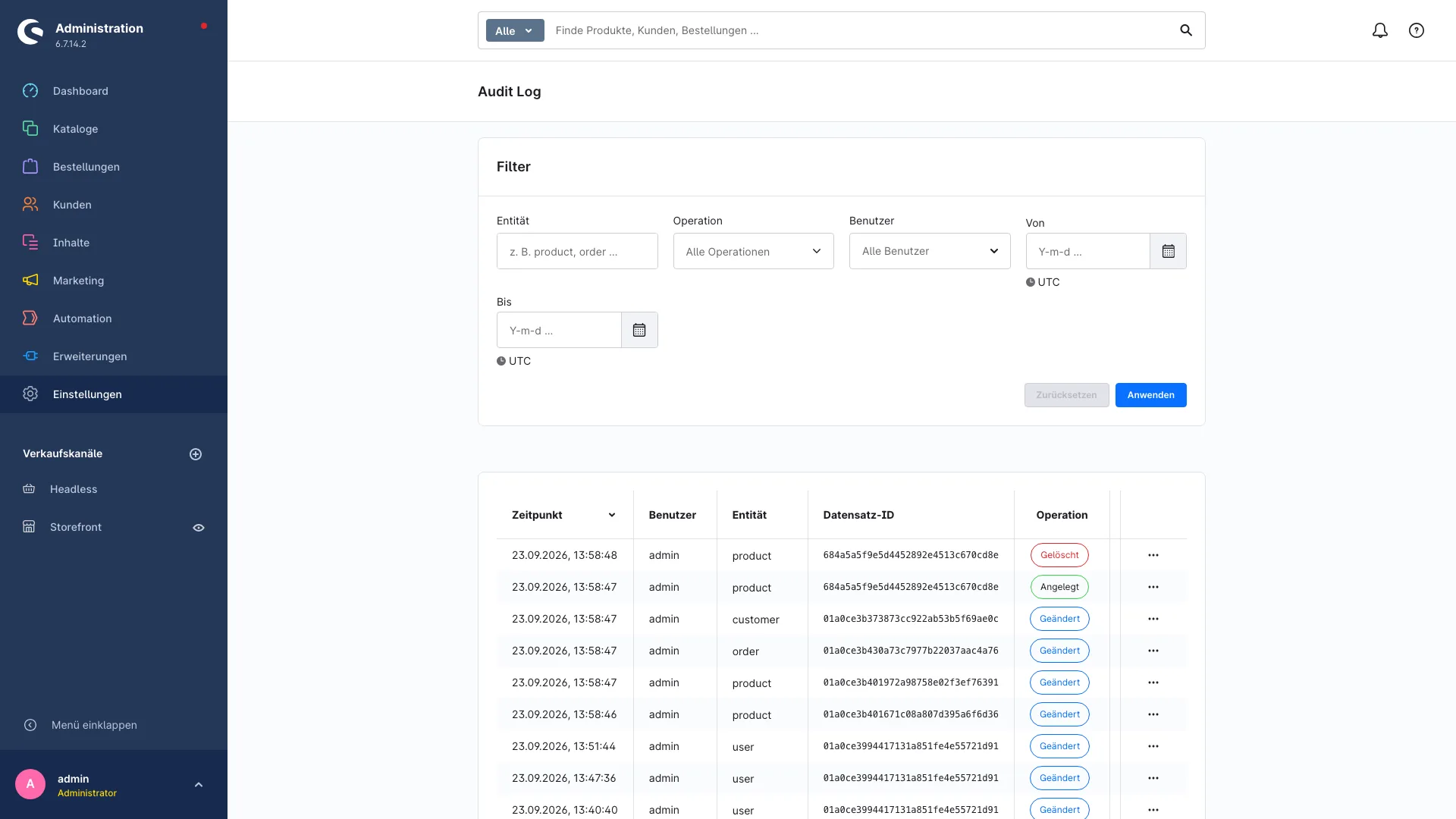Image resolution: width=1456 pixels, height=819 pixels.
Task: Click the Shopware logo in header
Action: tap(30, 32)
